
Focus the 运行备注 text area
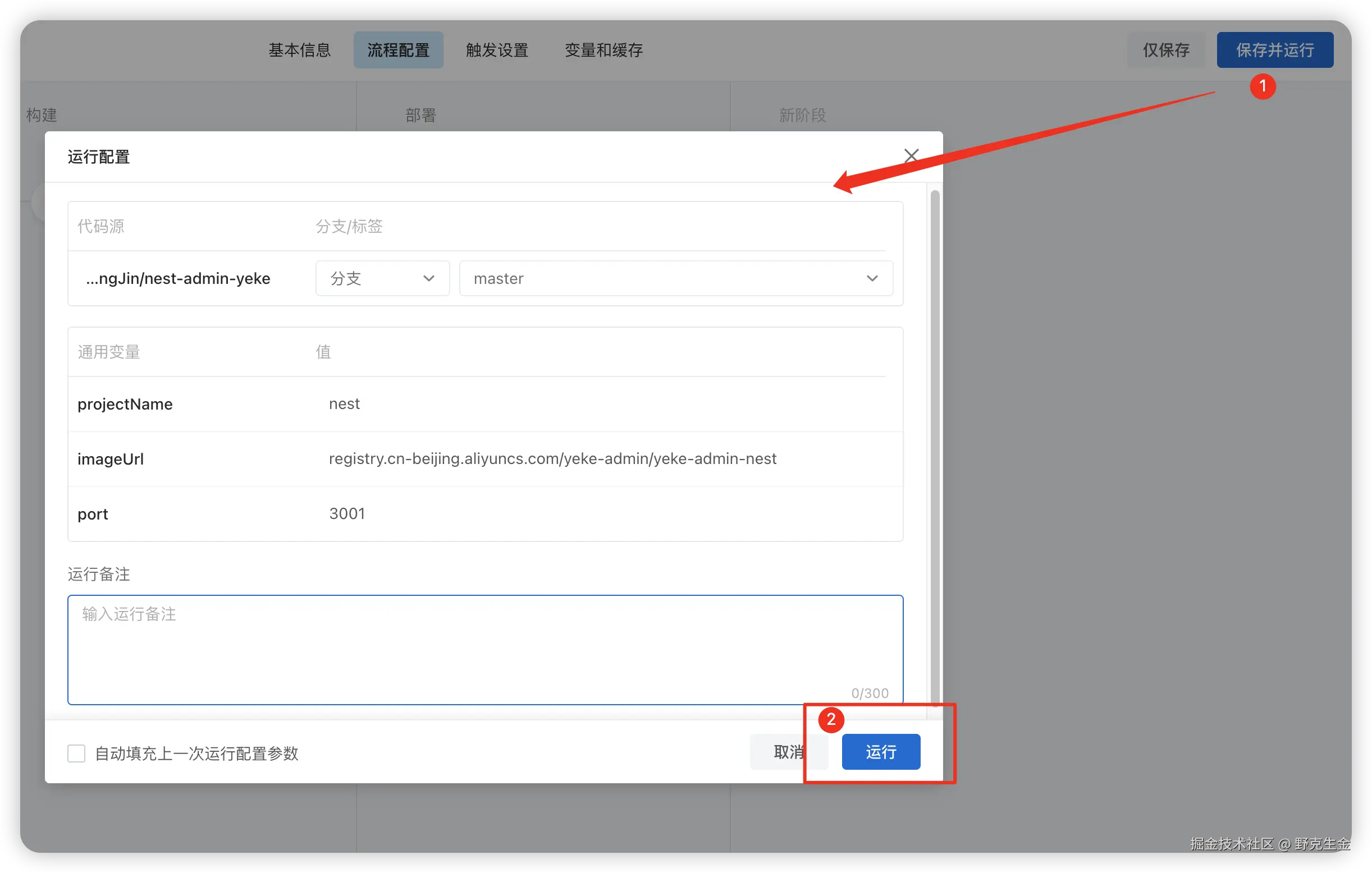(485, 649)
